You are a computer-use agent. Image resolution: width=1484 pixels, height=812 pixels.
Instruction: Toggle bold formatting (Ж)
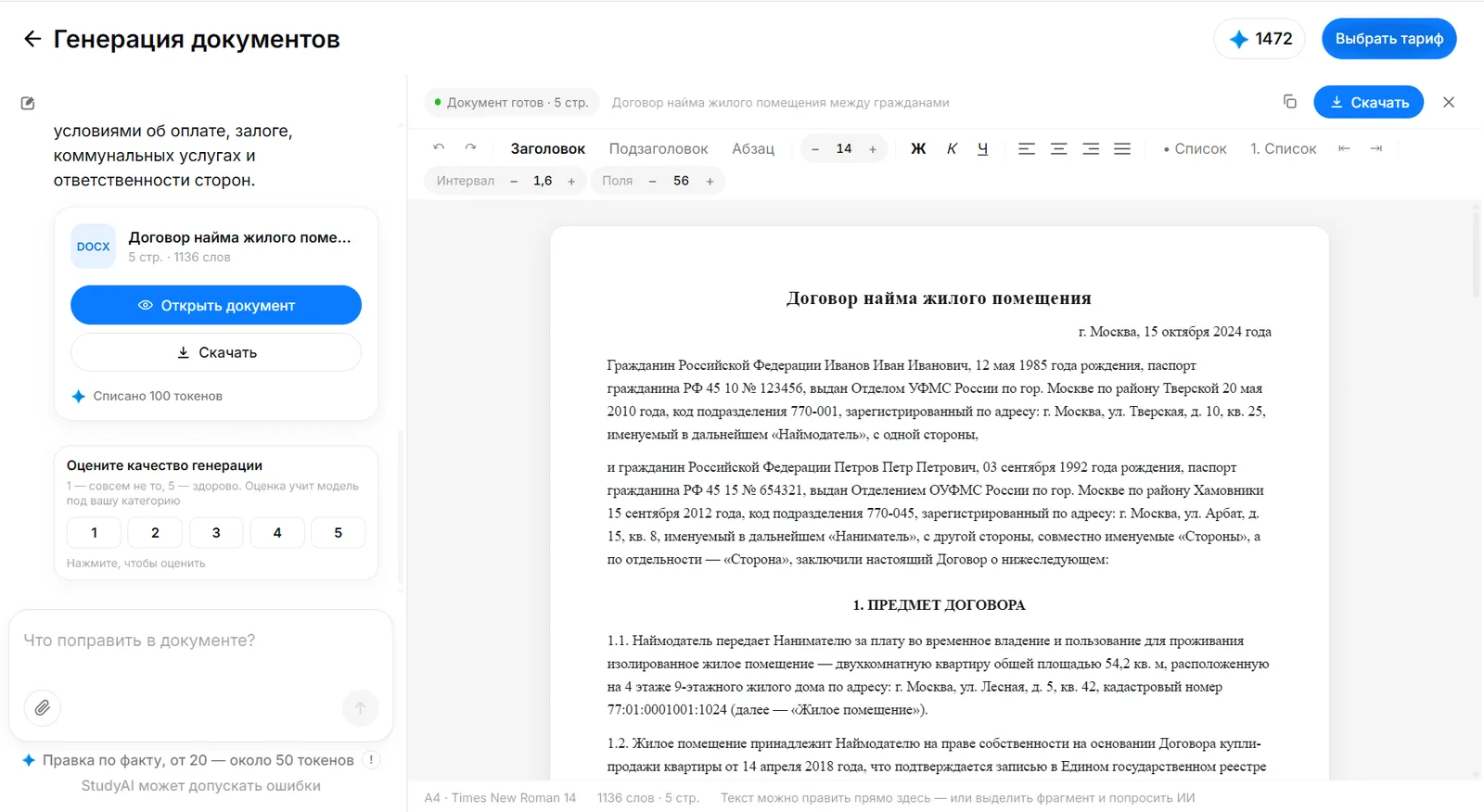pos(918,148)
